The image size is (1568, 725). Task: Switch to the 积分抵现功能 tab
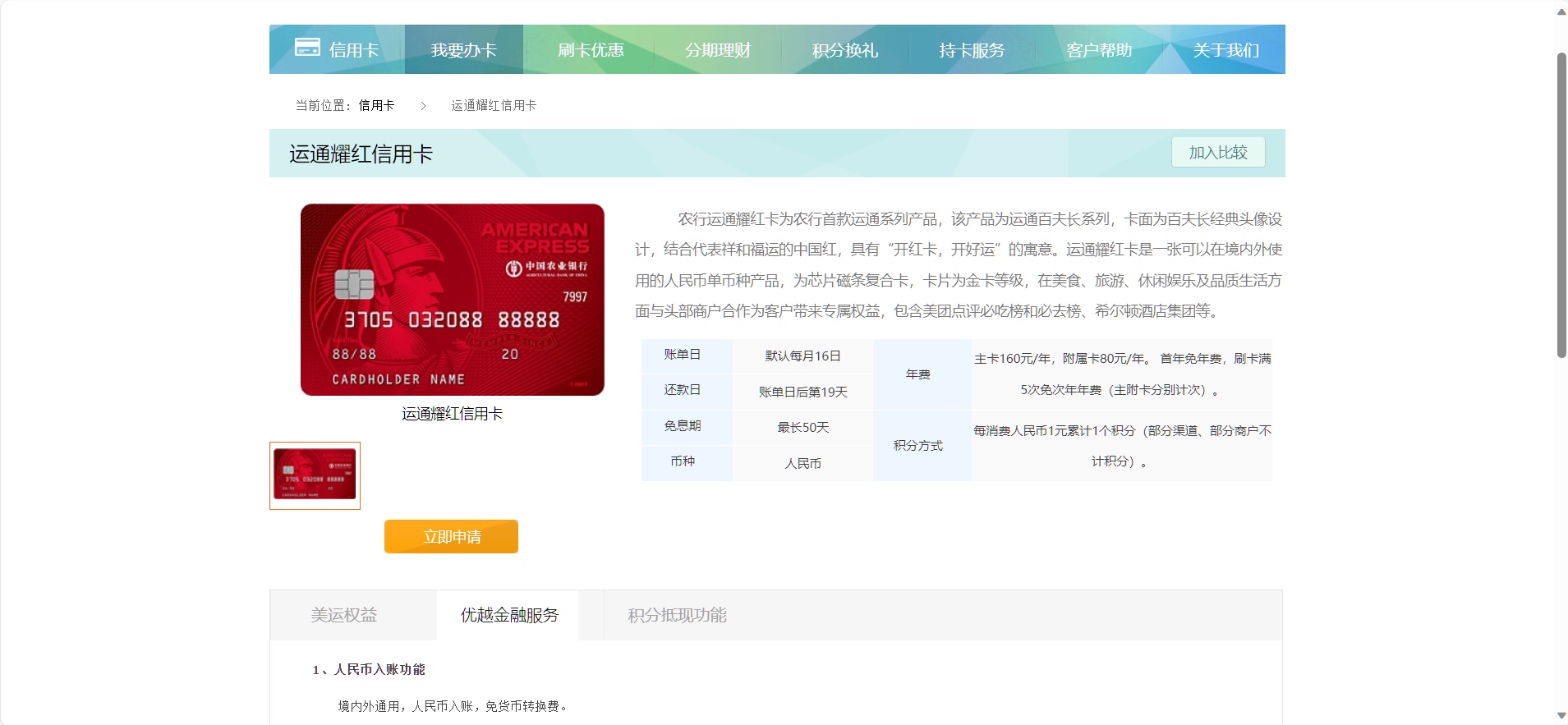678,615
